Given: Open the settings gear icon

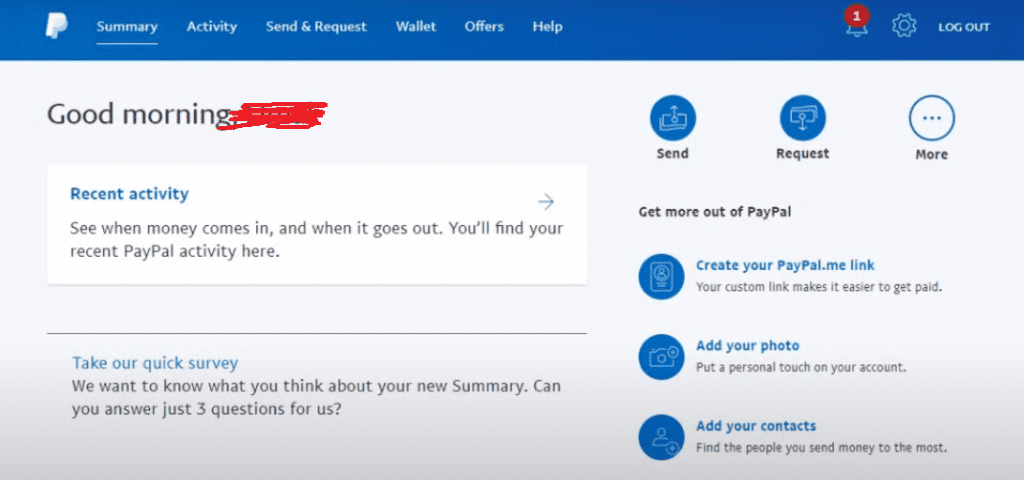Looking at the screenshot, I should (904, 27).
